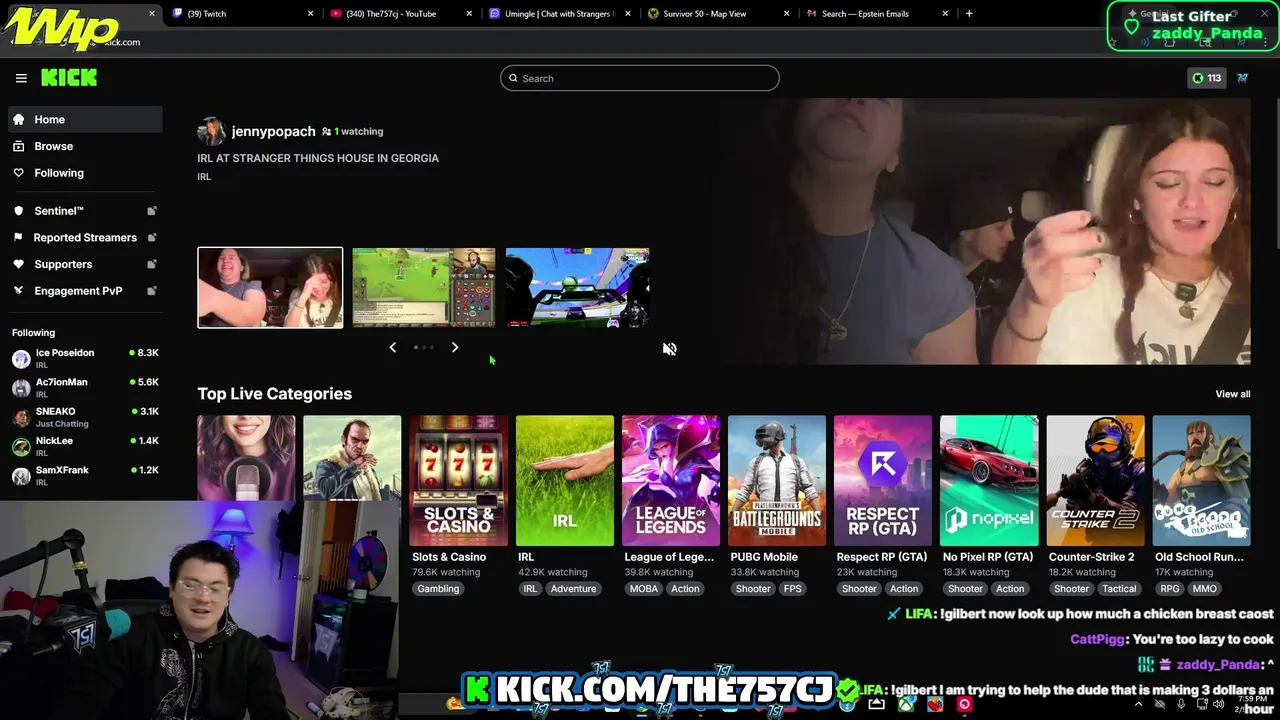The image size is (1280, 720).
Task: Click the Reported Streamers flag icon
Action: coord(19,238)
